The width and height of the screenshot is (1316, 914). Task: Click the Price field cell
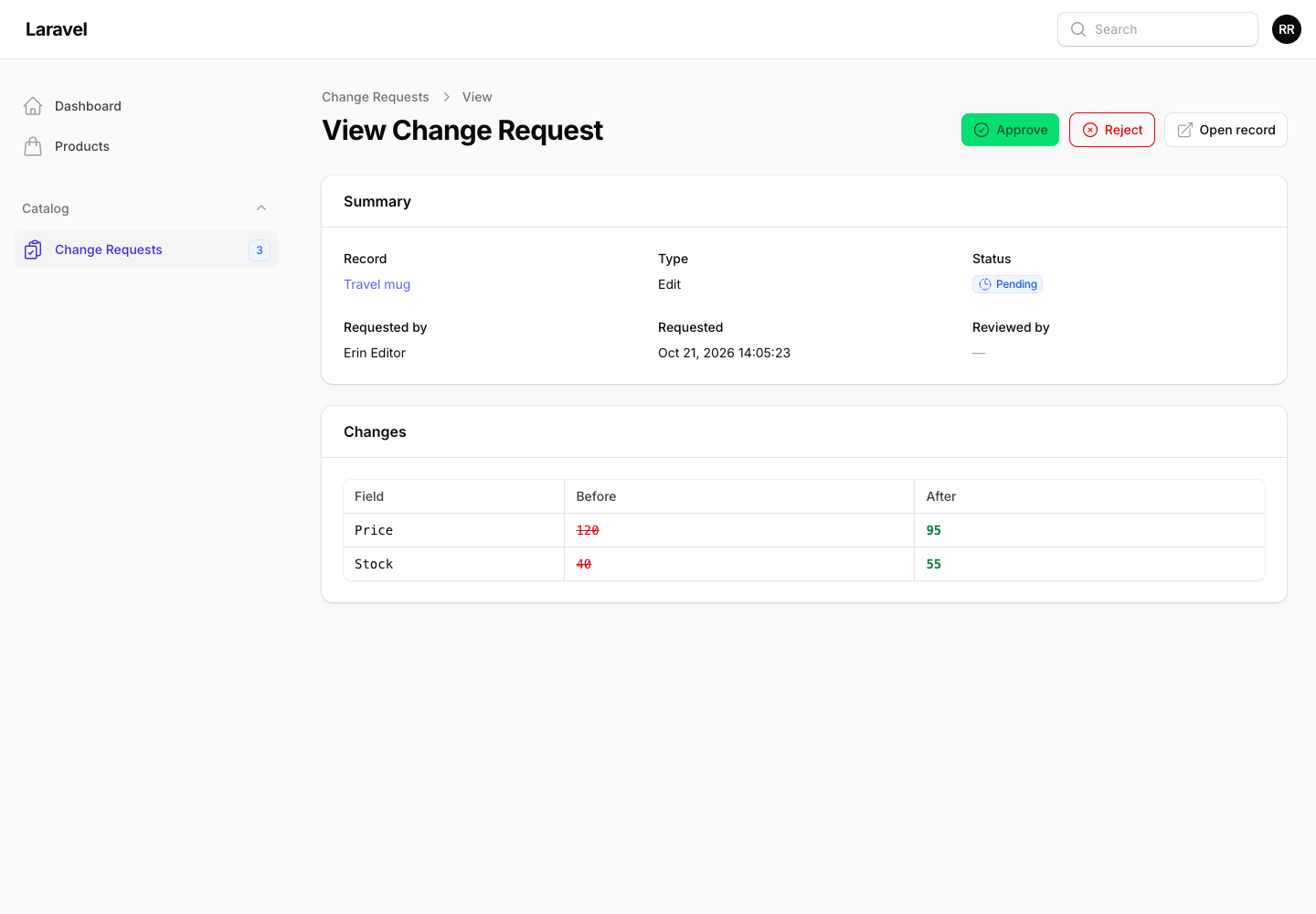pos(453,530)
